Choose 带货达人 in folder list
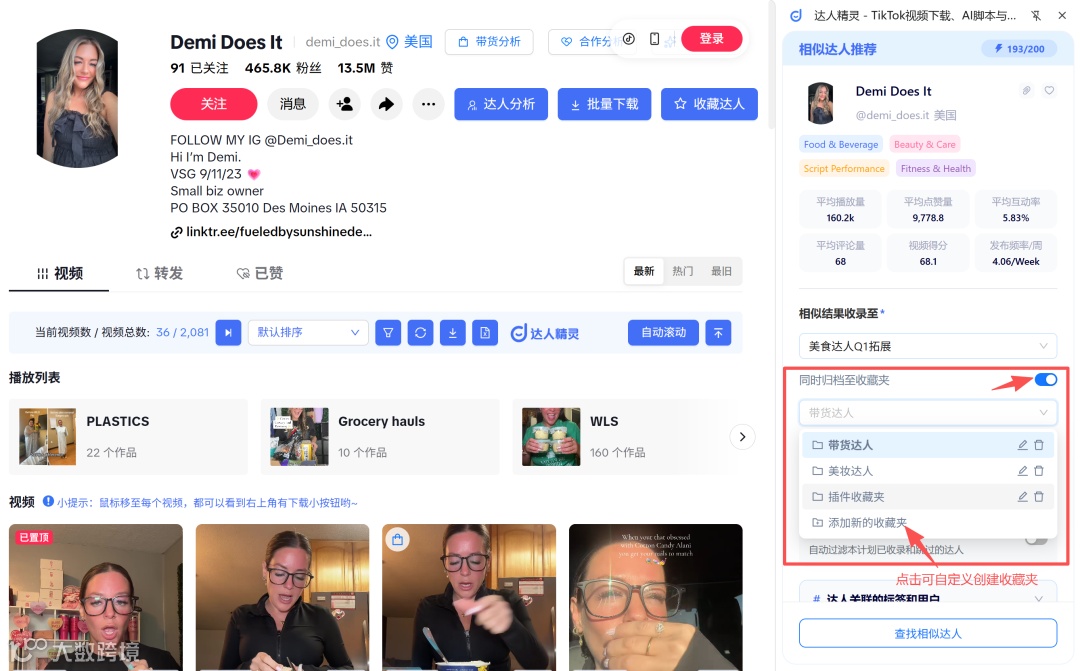This screenshot has width=1080, height=671. 927,445
